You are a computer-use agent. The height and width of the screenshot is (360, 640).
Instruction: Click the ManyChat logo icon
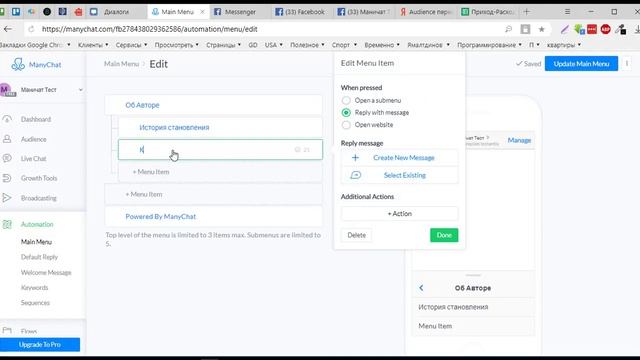point(18,64)
